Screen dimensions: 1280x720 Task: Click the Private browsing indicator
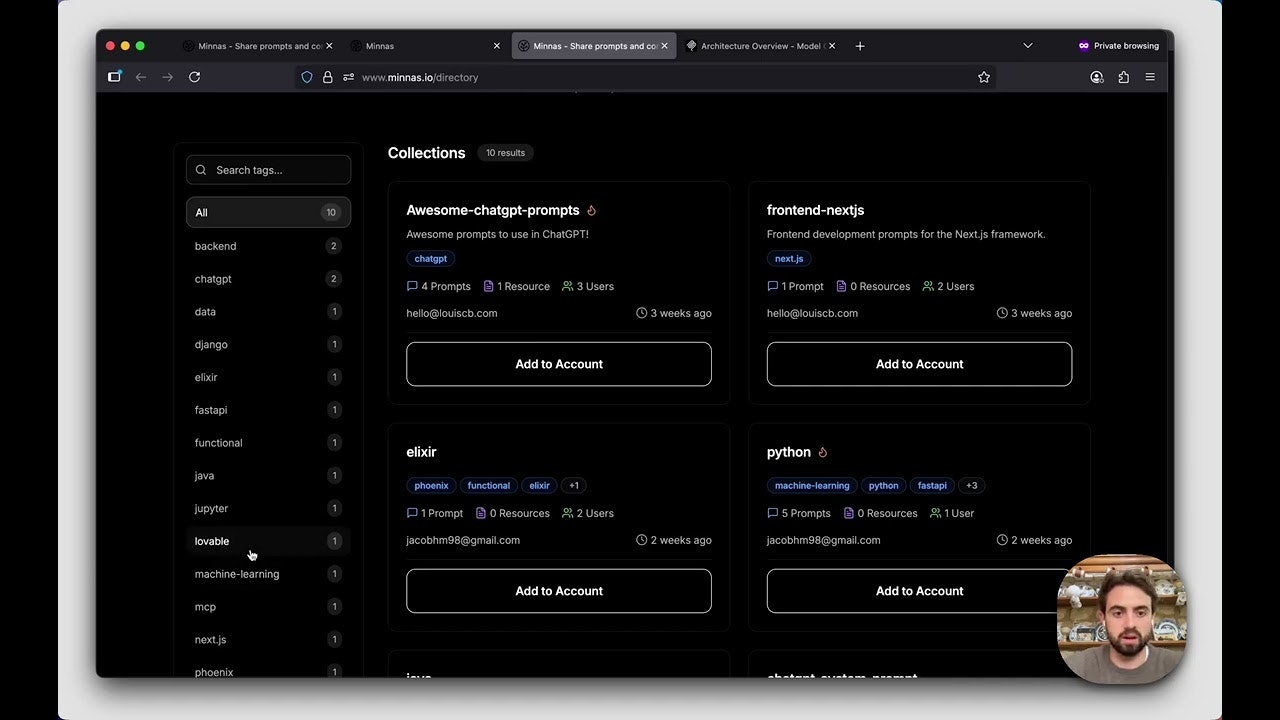point(1118,46)
